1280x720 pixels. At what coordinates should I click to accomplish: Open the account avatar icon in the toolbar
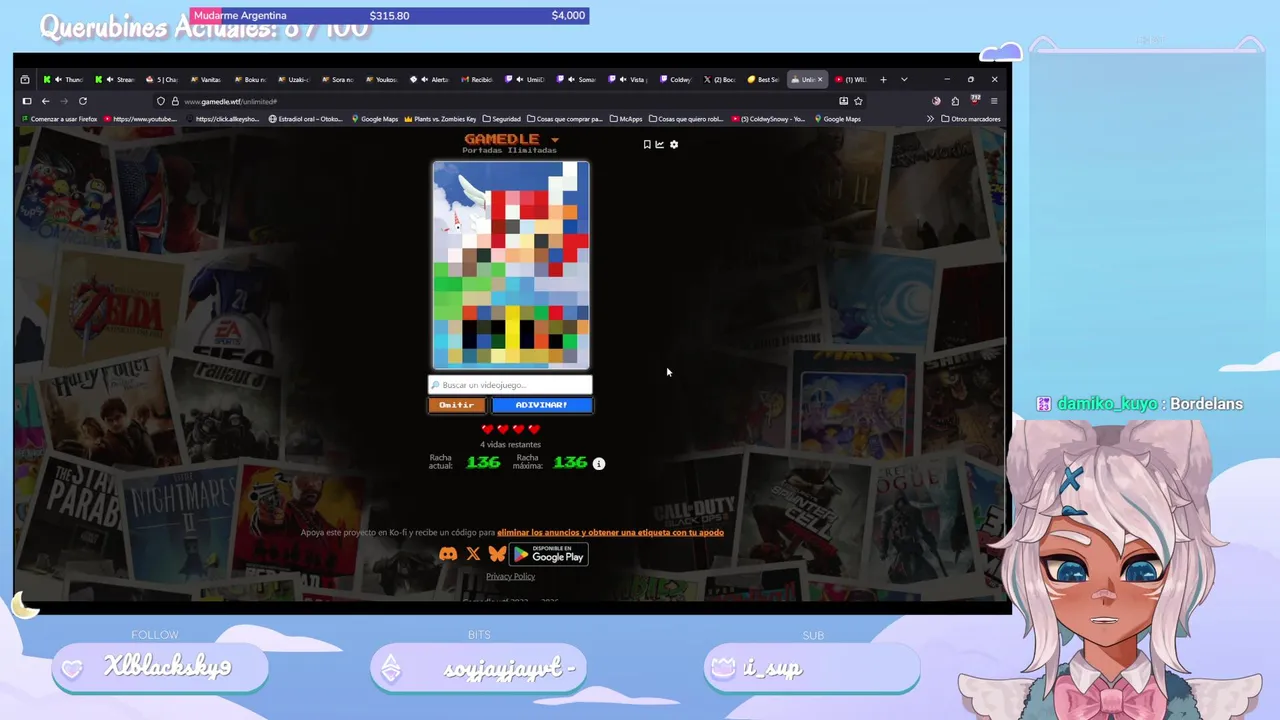click(936, 101)
